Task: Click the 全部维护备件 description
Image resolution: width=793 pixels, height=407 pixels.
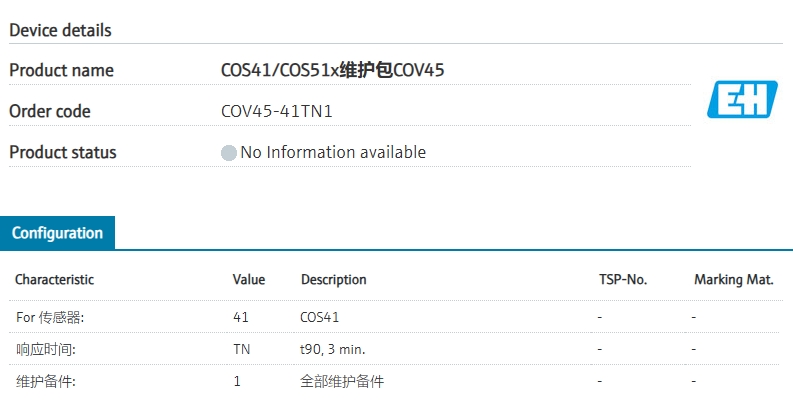Action: (x=342, y=381)
